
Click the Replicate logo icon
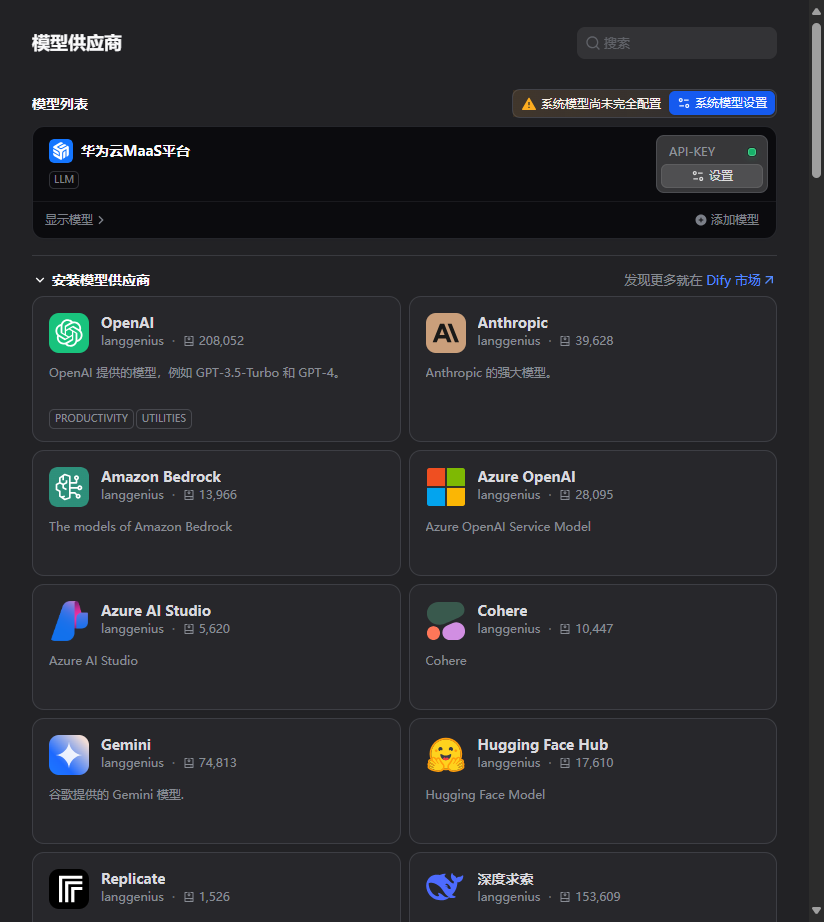point(69,889)
